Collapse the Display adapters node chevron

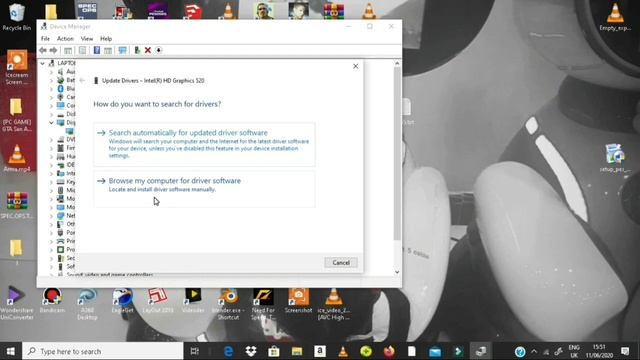(51, 122)
